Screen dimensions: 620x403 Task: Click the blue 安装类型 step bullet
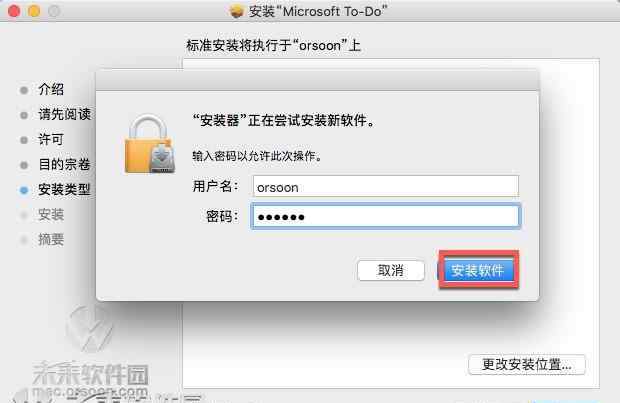click(x=24, y=190)
